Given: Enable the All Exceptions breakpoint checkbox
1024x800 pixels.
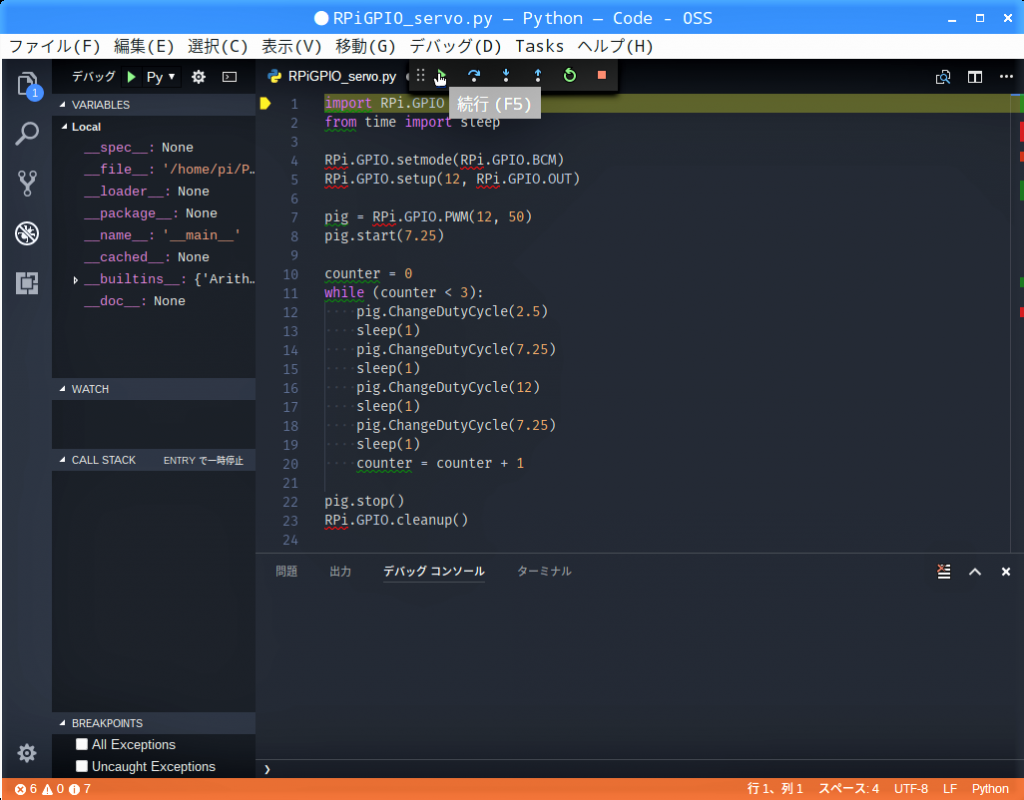Looking at the screenshot, I should pos(82,744).
